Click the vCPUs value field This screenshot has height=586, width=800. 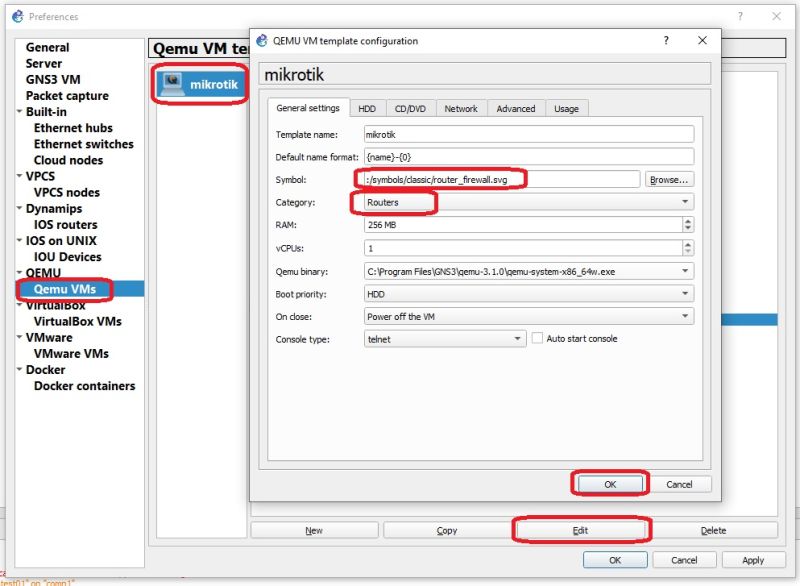(523, 248)
